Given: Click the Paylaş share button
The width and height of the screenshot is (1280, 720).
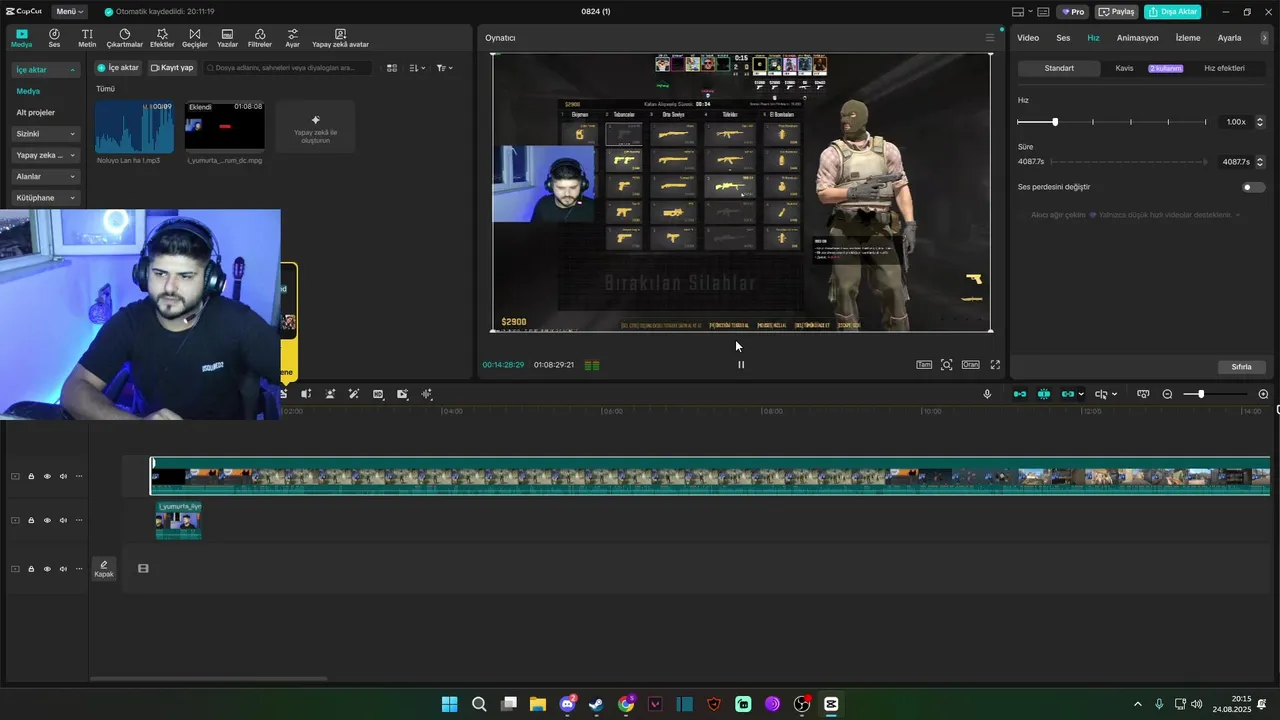Looking at the screenshot, I should pos(1117,12).
